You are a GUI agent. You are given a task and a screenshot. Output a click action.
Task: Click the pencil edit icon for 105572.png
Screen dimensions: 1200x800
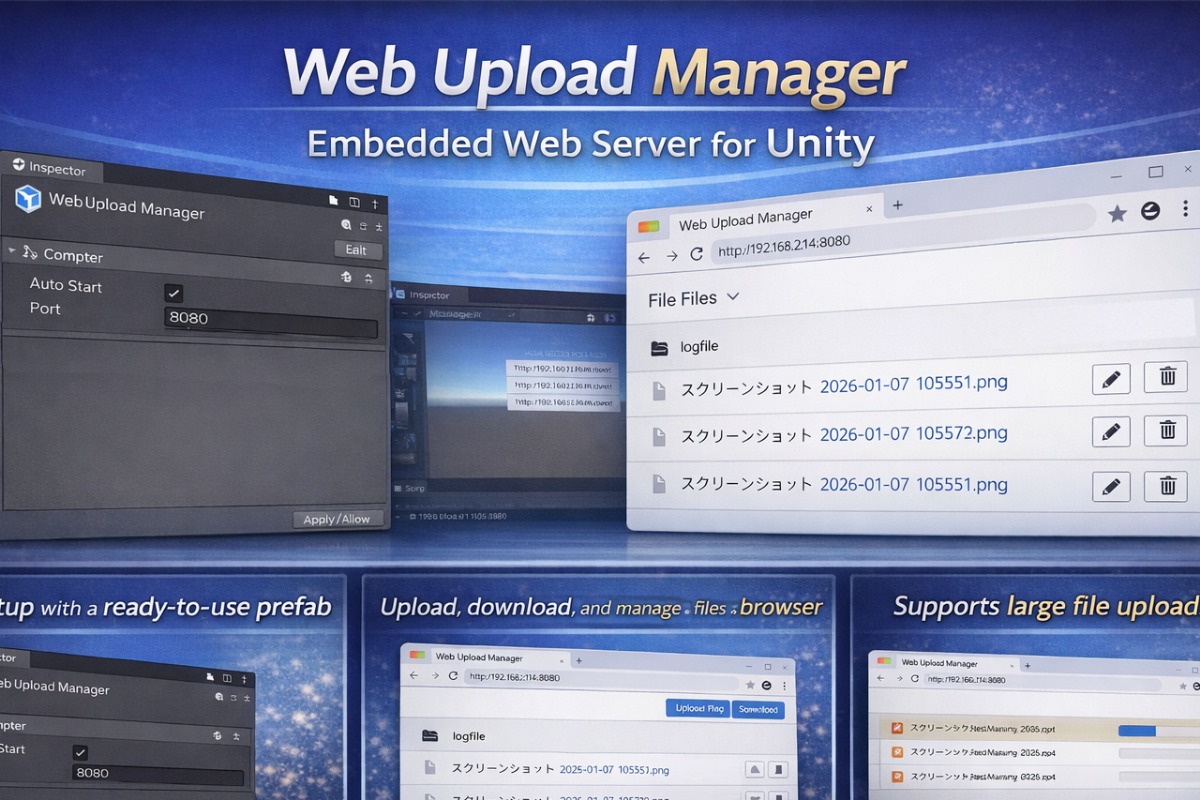pyautogui.click(x=1111, y=432)
